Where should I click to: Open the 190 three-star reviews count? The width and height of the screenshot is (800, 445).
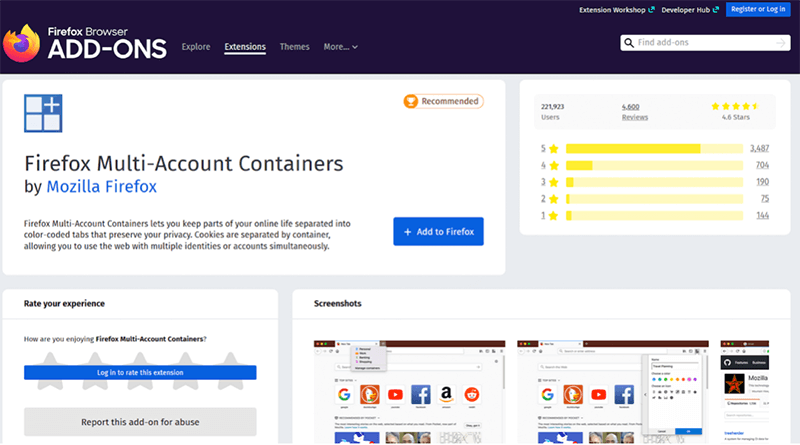coord(762,182)
